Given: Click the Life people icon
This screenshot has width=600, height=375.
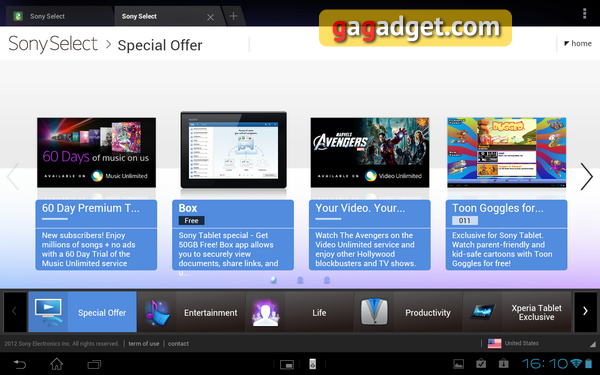Looking at the screenshot, I should point(266,313).
